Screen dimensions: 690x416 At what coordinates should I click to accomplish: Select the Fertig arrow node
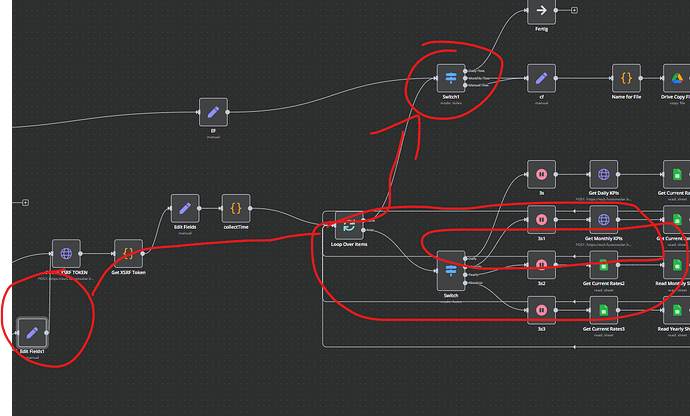(541, 11)
